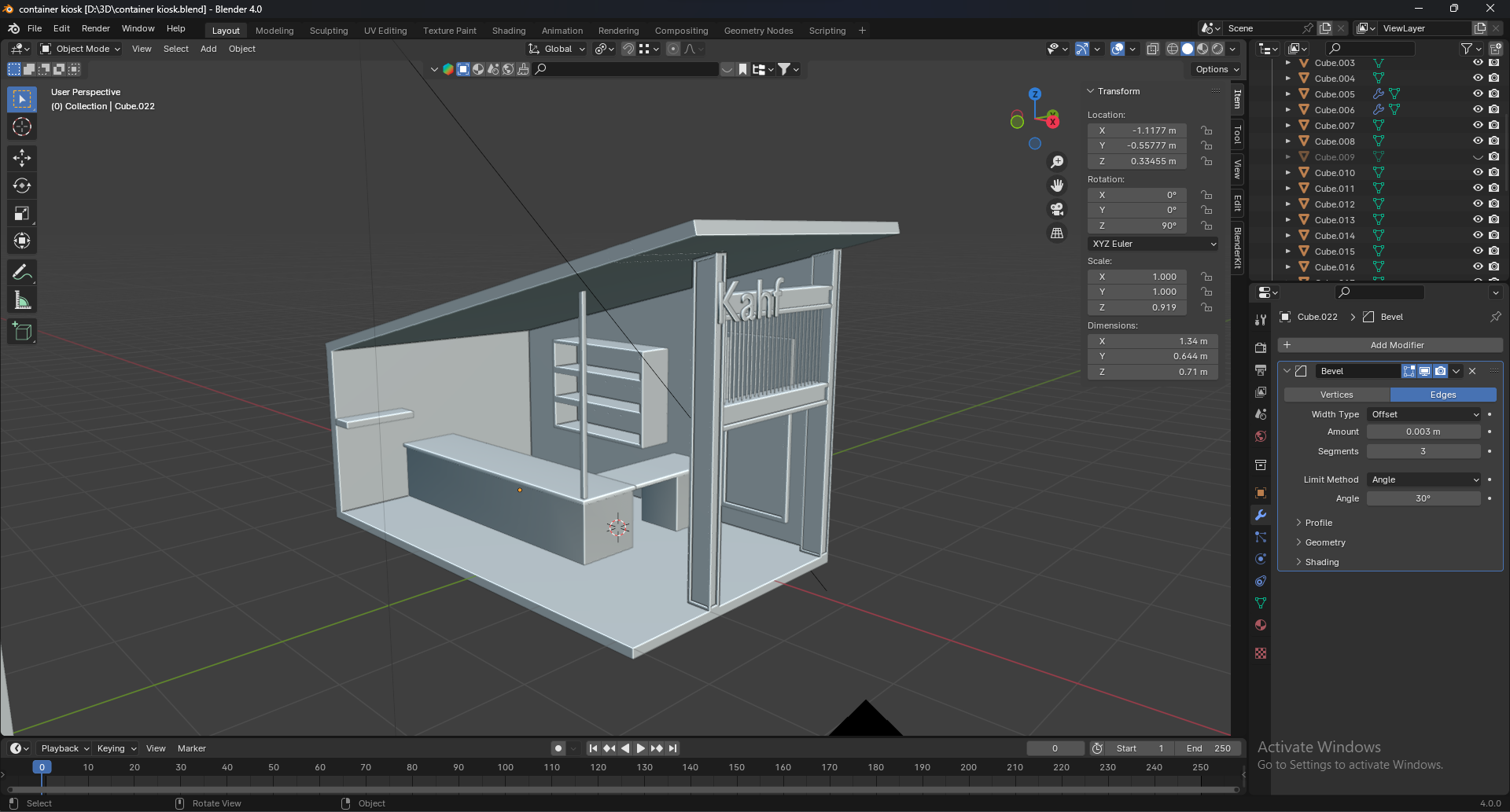Open the Object Mode dropdown
This screenshot has height=812, width=1510.
coord(80,49)
